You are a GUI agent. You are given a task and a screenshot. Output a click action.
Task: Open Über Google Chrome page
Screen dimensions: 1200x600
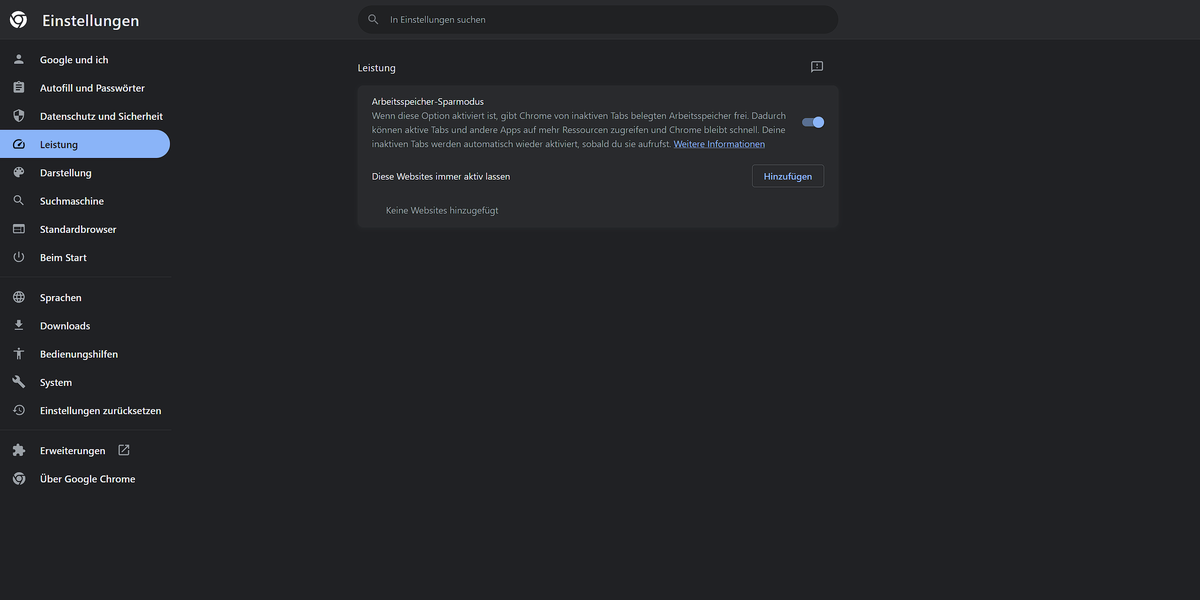coord(85,478)
